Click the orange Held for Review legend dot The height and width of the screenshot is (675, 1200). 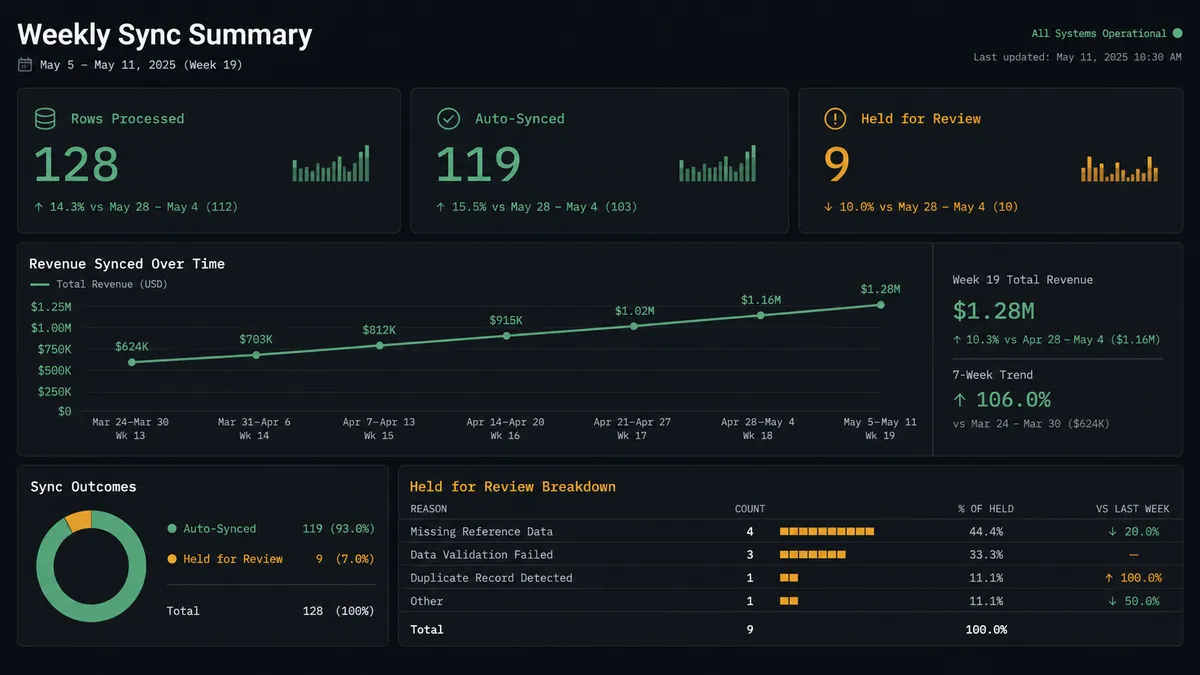172,559
